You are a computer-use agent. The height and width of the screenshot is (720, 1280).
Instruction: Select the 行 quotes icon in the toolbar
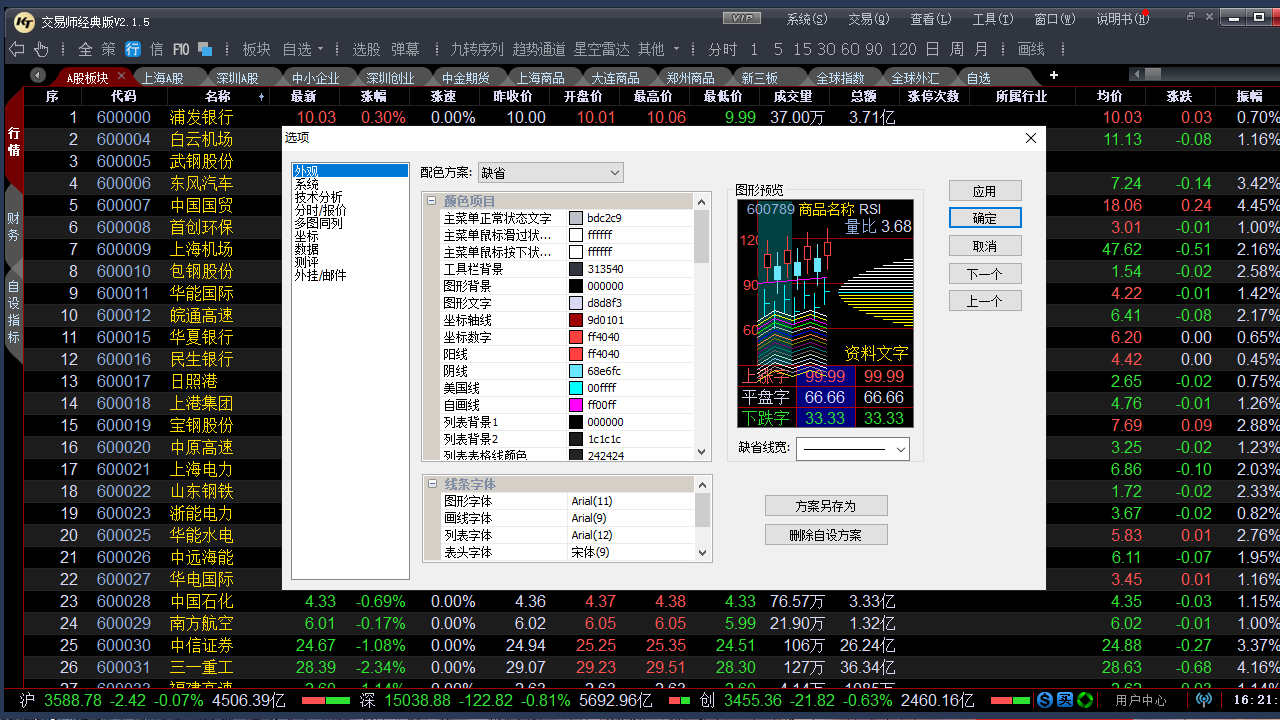(x=132, y=48)
